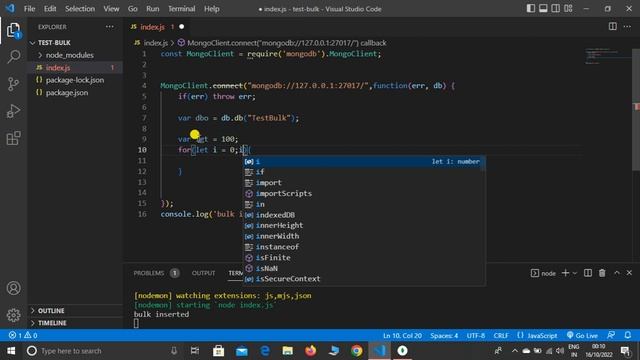640x360 pixels.
Task: Open the Accounts menu icon
Action: pyautogui.click(x=13, y=288)
